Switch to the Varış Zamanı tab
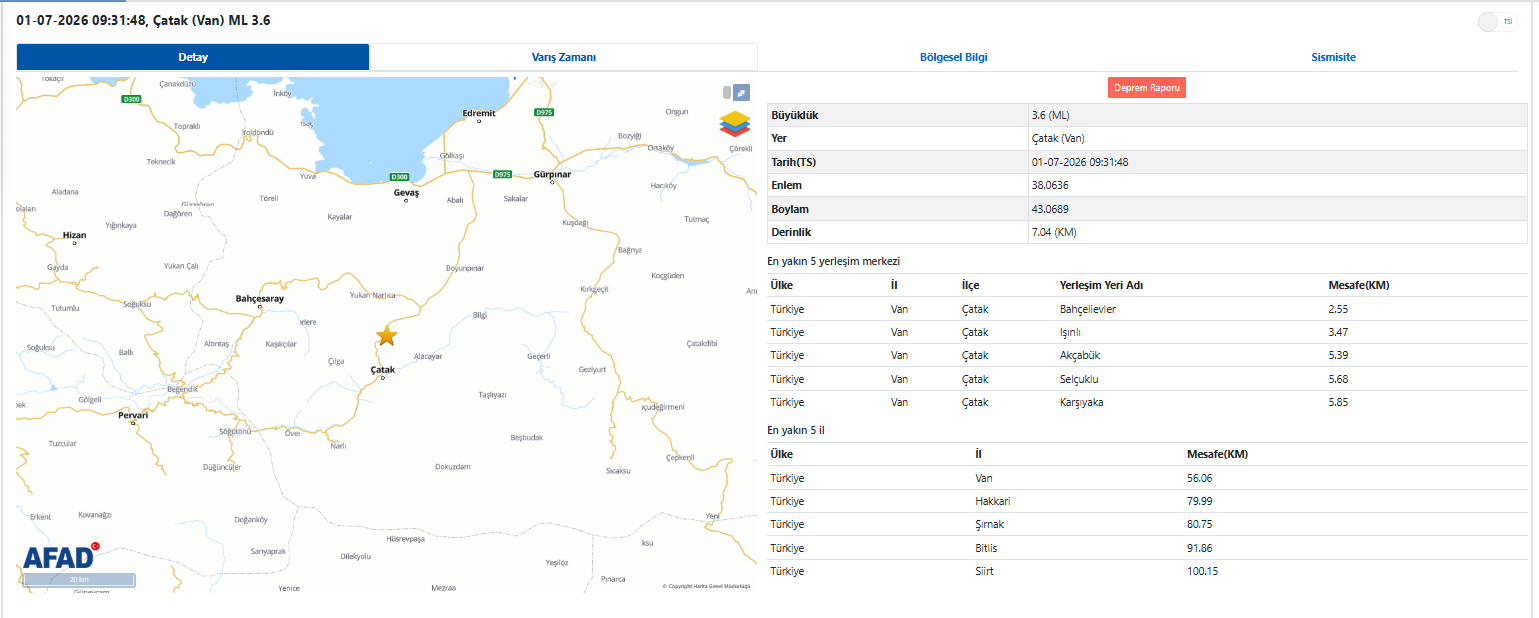This screenshot has width=1539, height=618. point(563,57)
